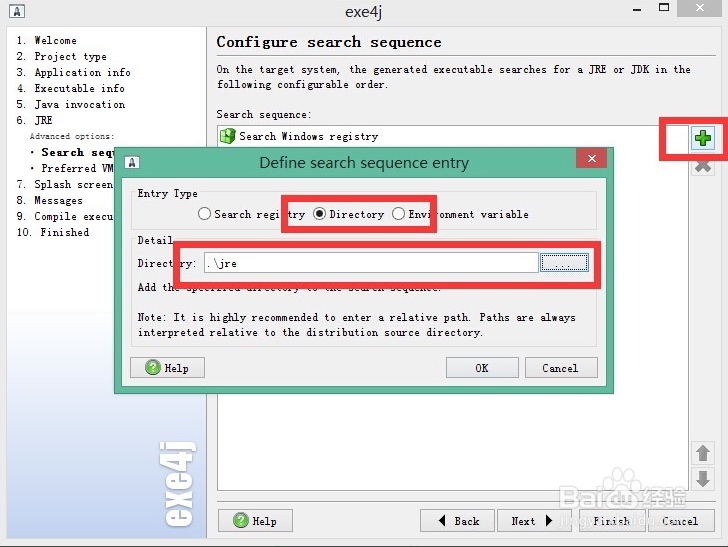Browse for directory with the ... button
This screenshot has height=547, width=728.
pos(564,263)
